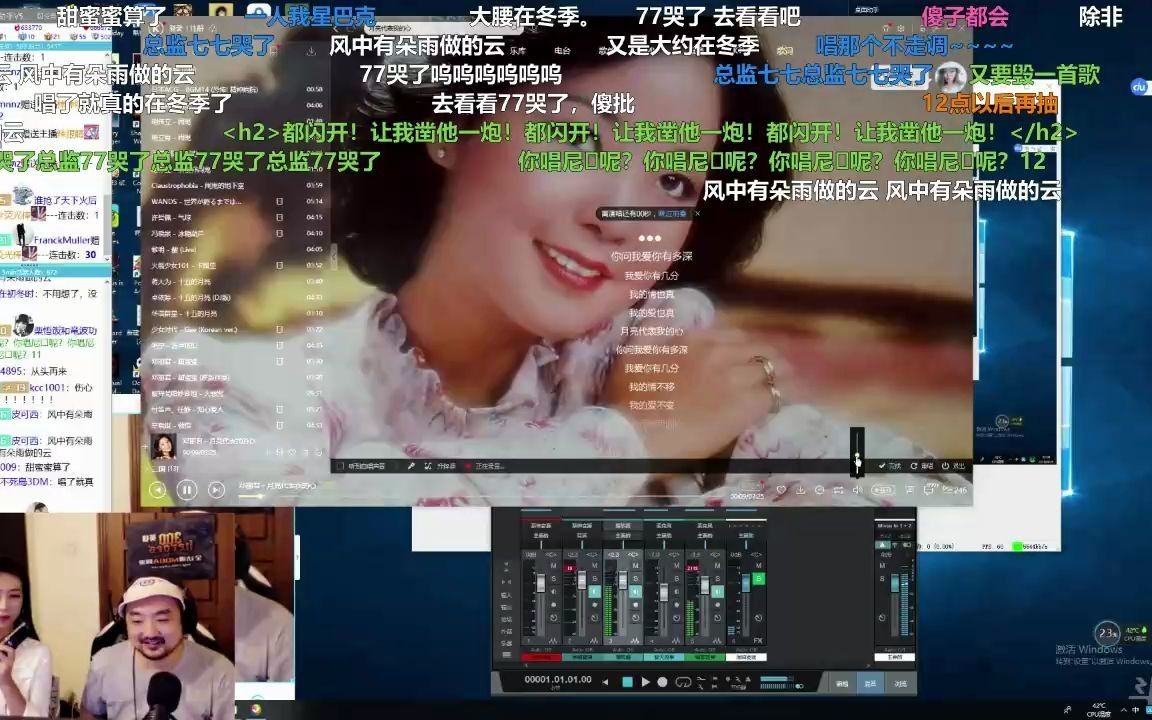Viewport: 1152px width, 720px height.
Task: Mute mixer channel 5 in the DAW
Action: pos(718,566)
